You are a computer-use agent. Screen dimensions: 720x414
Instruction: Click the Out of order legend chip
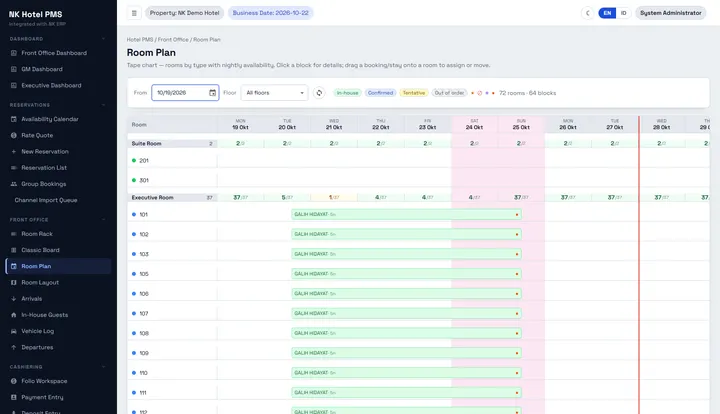coord(449,93)
